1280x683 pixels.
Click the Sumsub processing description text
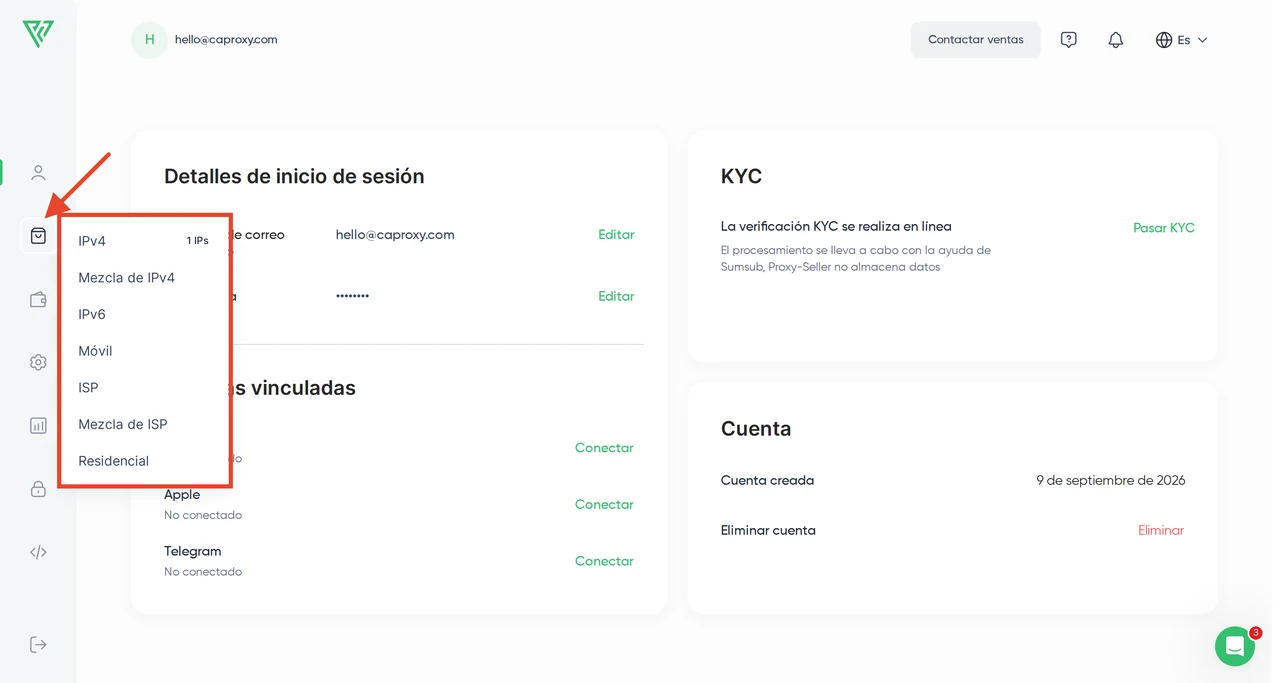(856, 259)
